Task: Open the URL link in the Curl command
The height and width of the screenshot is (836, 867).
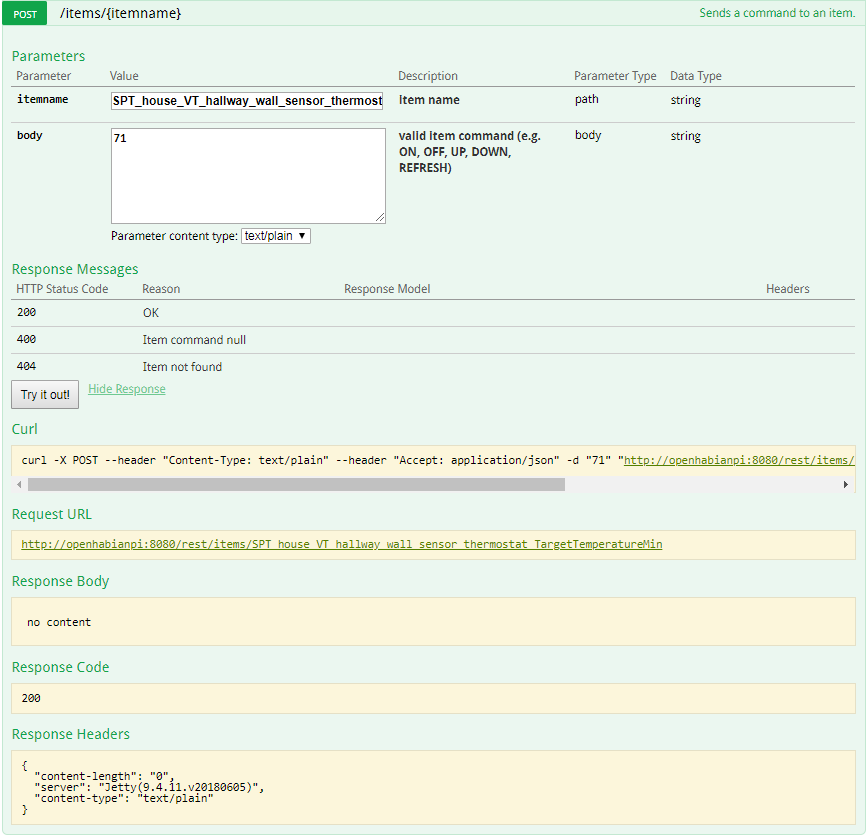Action: coord(738,461)
